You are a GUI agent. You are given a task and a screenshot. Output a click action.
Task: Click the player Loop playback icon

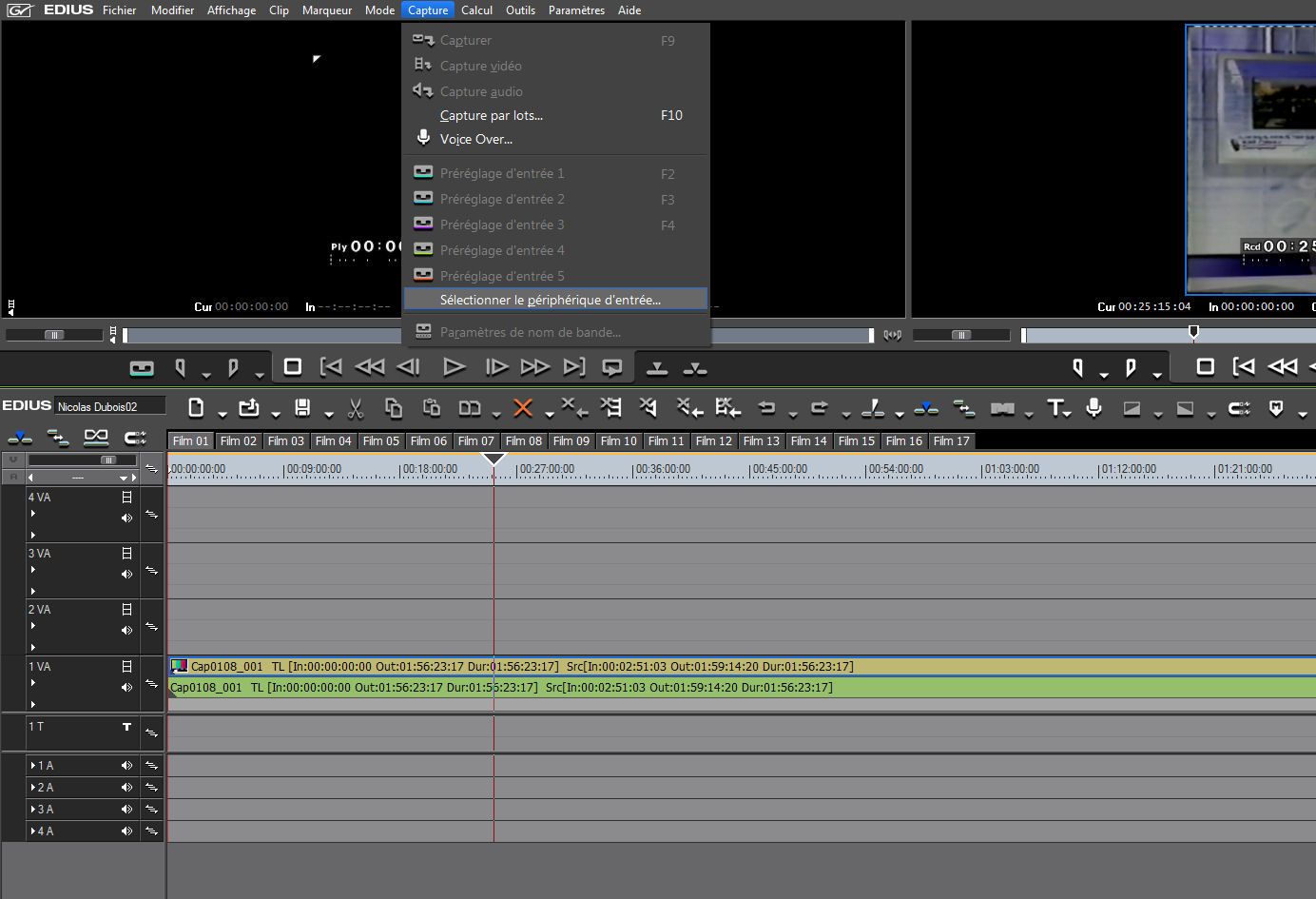pos(612,367)
